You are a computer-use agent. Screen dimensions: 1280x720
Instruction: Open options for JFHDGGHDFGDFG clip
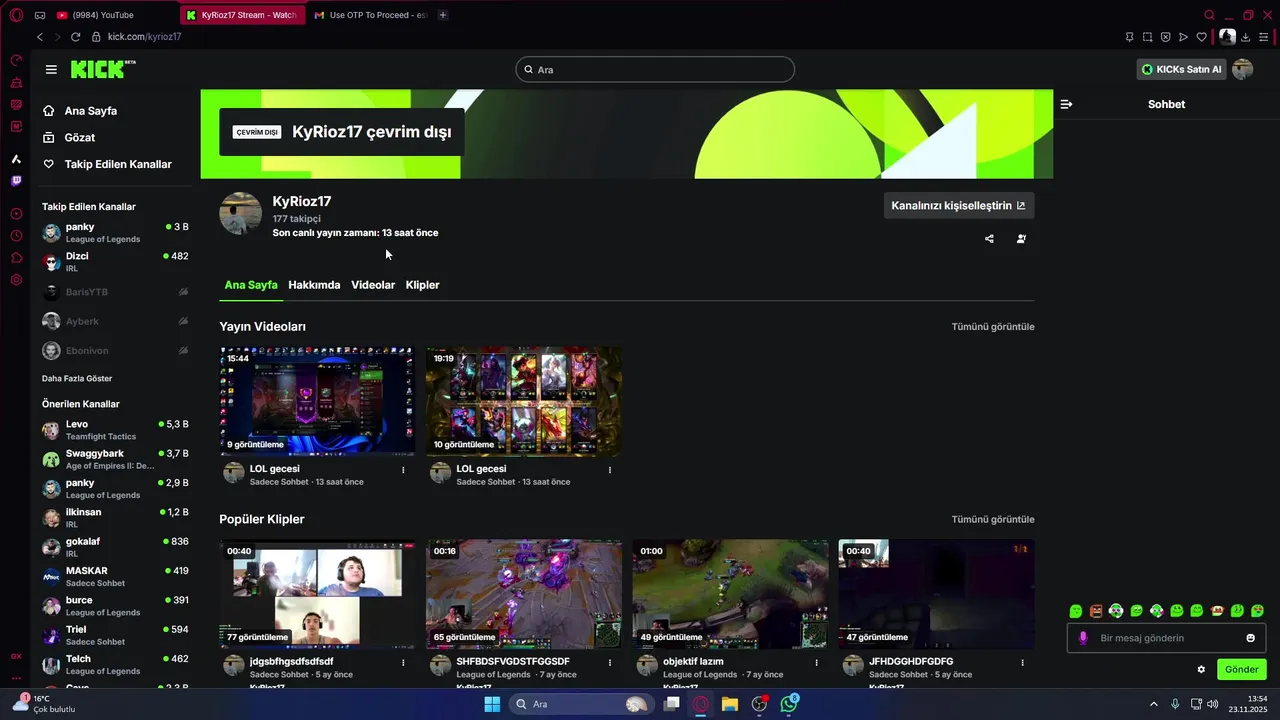[1022, 663]
